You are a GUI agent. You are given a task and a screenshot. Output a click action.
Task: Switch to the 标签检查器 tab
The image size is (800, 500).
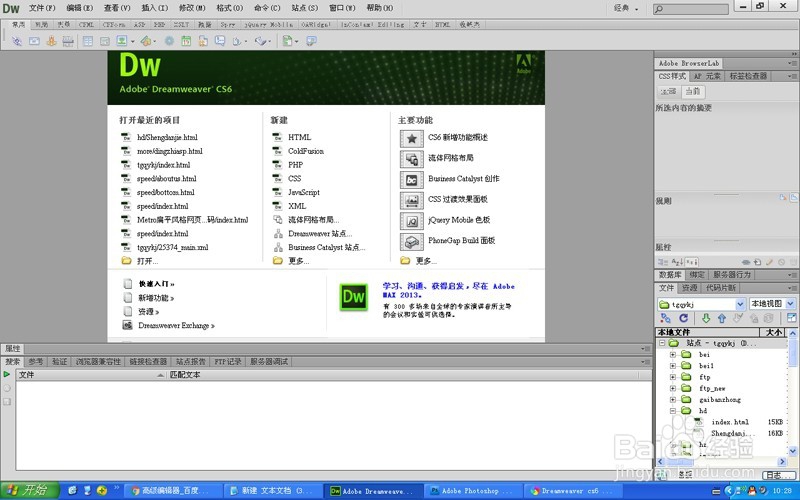748,76
